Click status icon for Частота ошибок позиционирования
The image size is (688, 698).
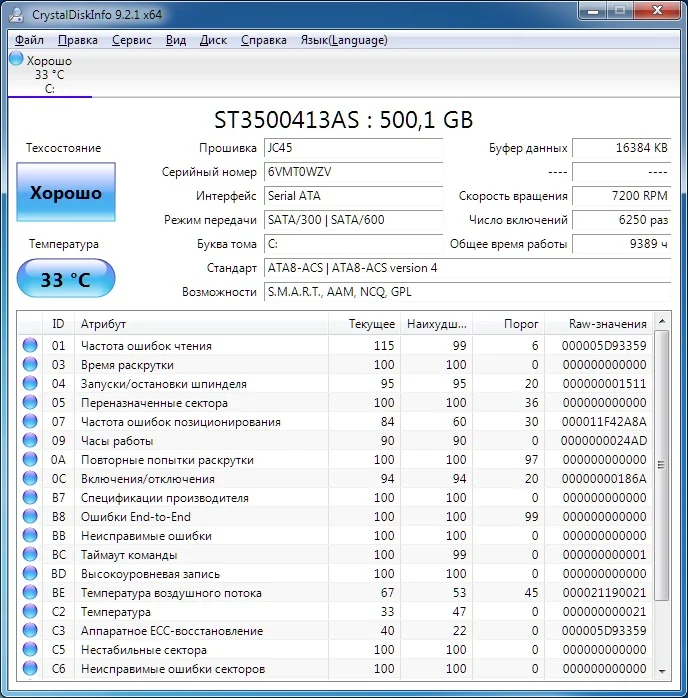[30, 421]
